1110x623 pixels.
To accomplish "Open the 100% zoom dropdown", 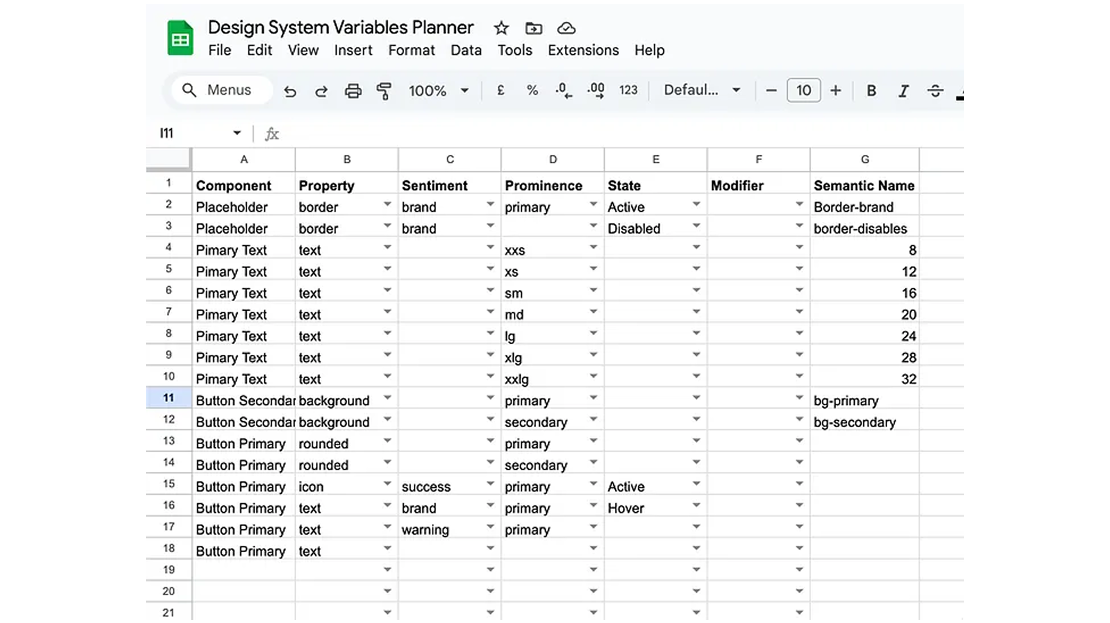I will [x=439, y=91].
